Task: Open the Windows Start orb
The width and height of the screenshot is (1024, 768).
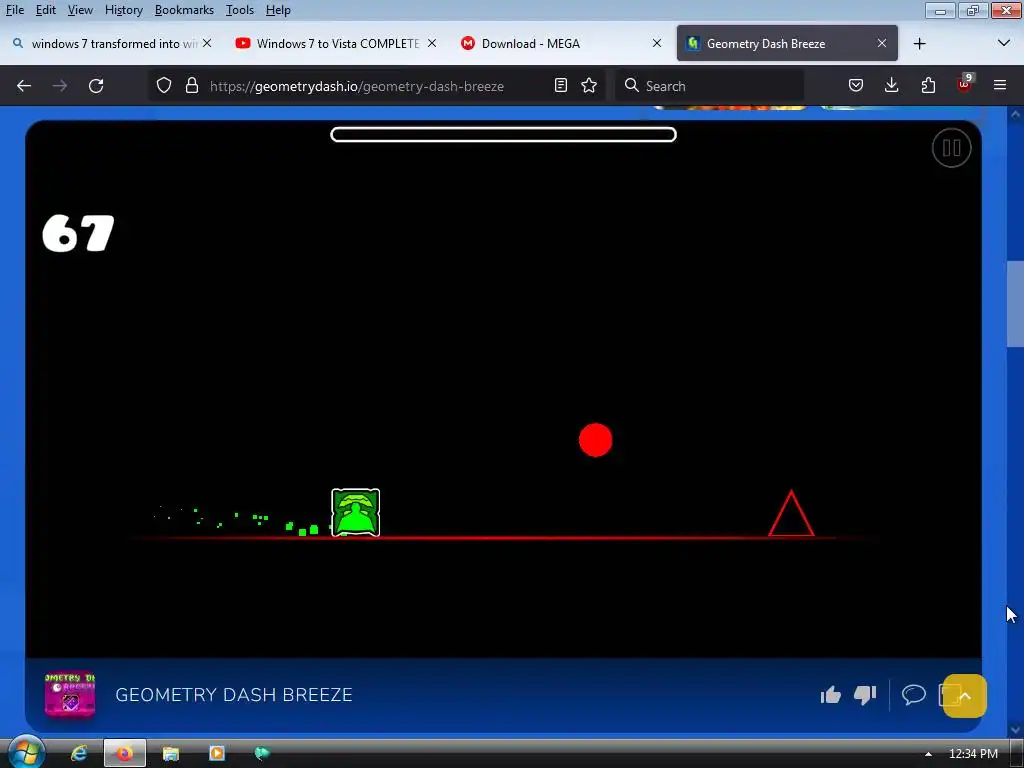Action: pos(25,753)
